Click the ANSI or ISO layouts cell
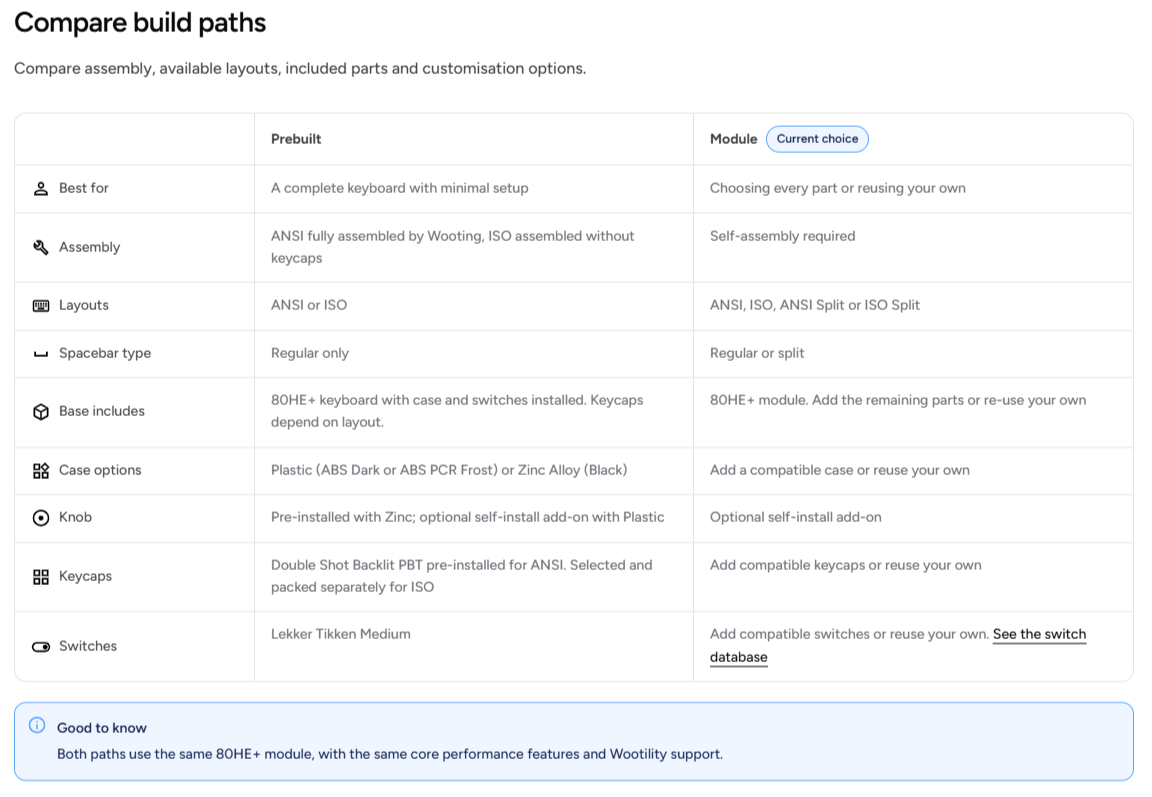Image resolution: width=1152 pixels, height=797 pixels. [309, 305]
